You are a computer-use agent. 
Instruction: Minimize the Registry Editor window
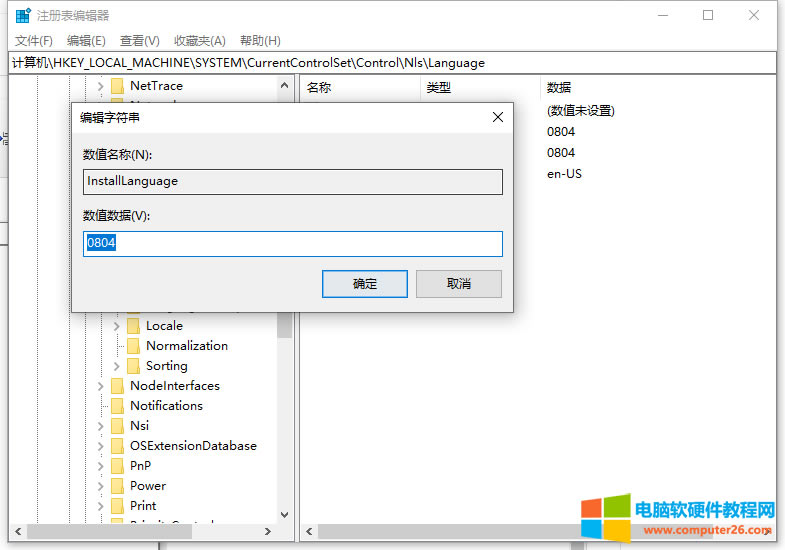663,16
